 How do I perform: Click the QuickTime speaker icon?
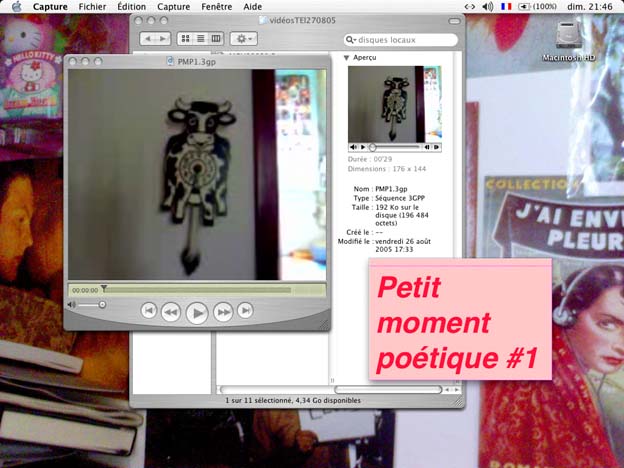71,305
